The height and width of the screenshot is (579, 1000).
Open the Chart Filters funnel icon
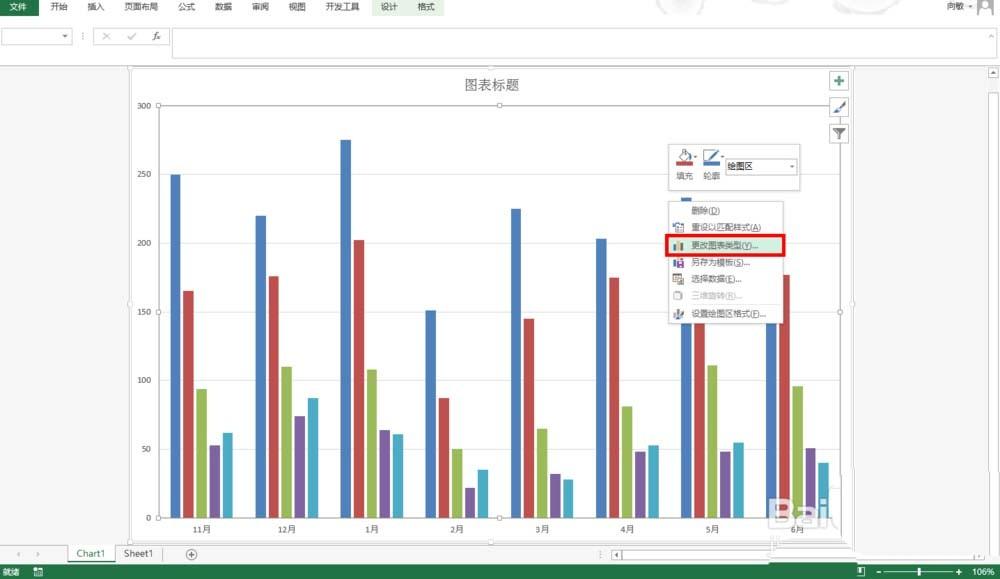point(839,132)
